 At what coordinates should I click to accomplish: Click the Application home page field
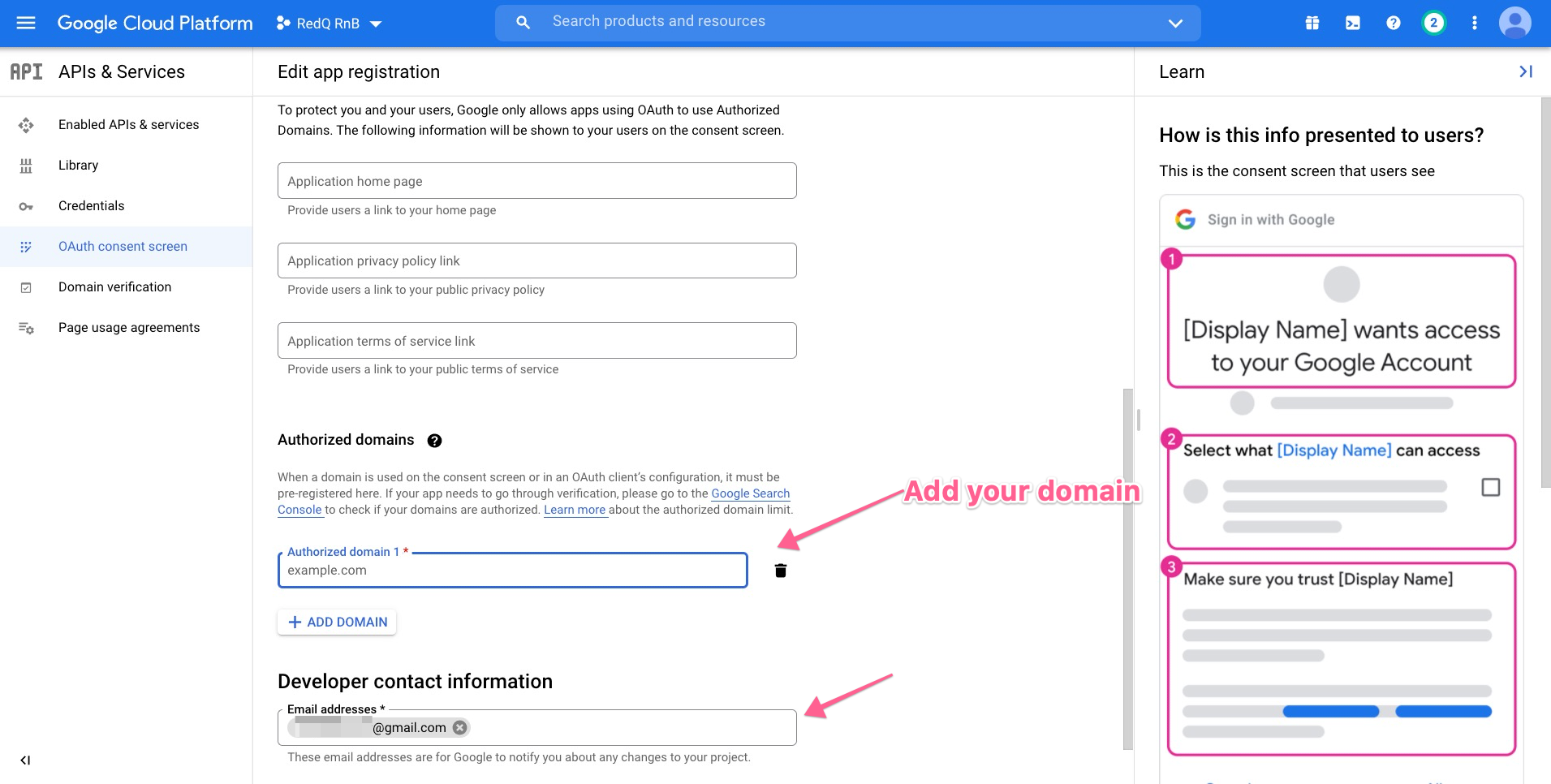click(x=536, y=180)
